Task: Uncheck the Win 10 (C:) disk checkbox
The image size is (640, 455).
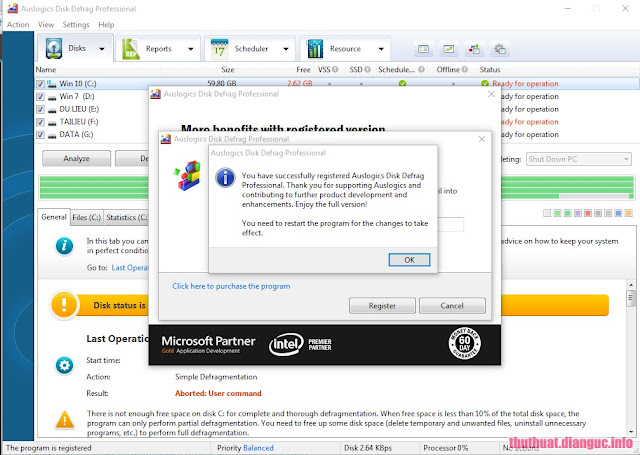Action: pos(40,84)
